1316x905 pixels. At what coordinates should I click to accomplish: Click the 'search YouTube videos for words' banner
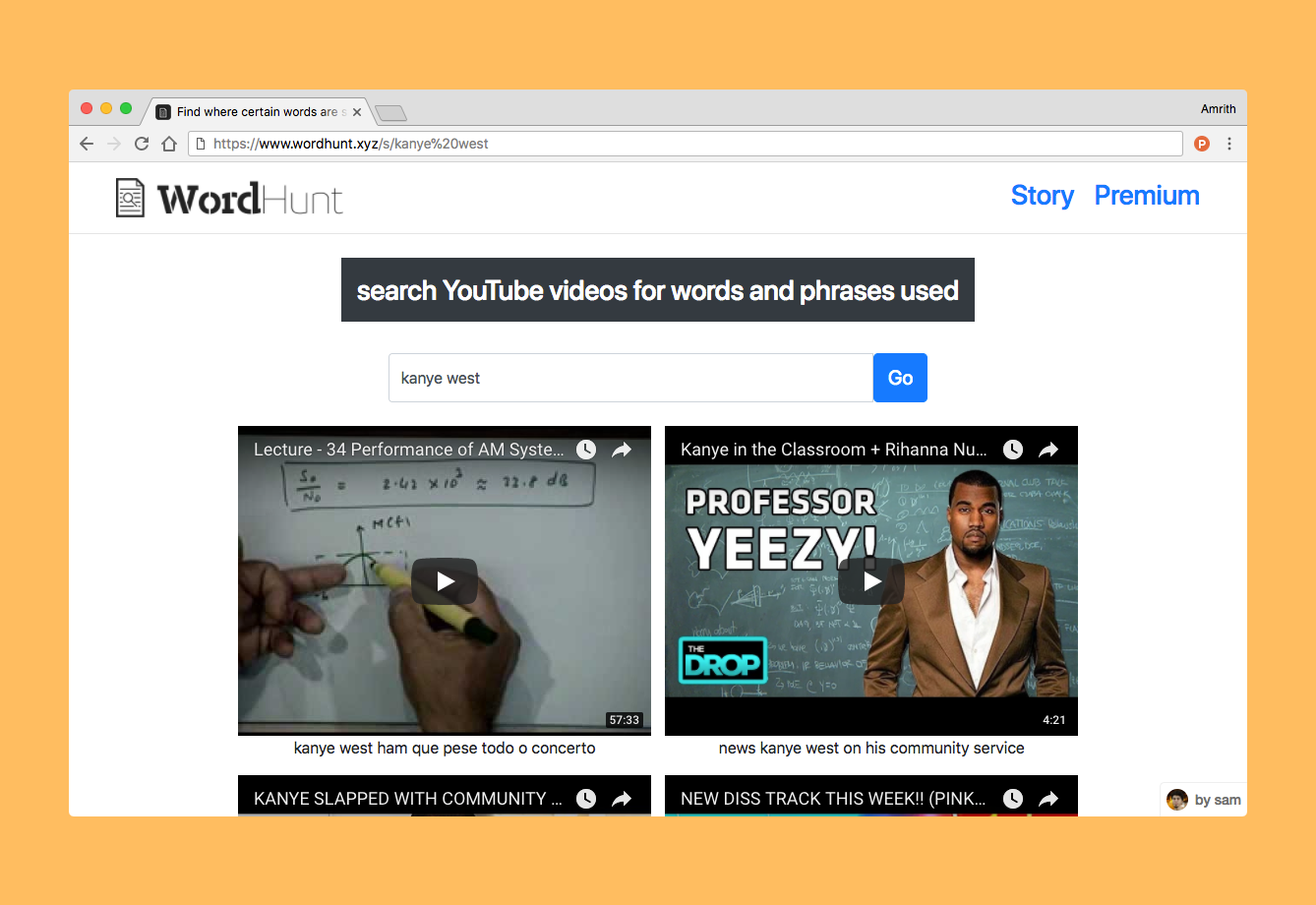[658, 290]
